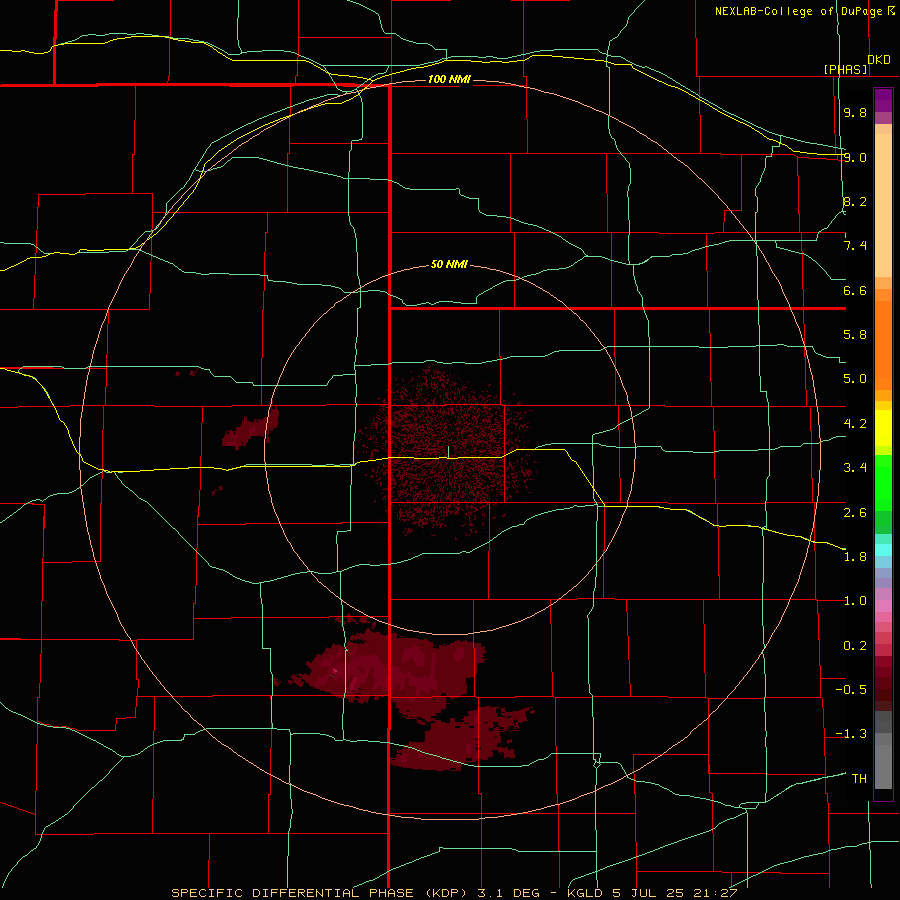Select the 9.8 value on the scale

855,112
